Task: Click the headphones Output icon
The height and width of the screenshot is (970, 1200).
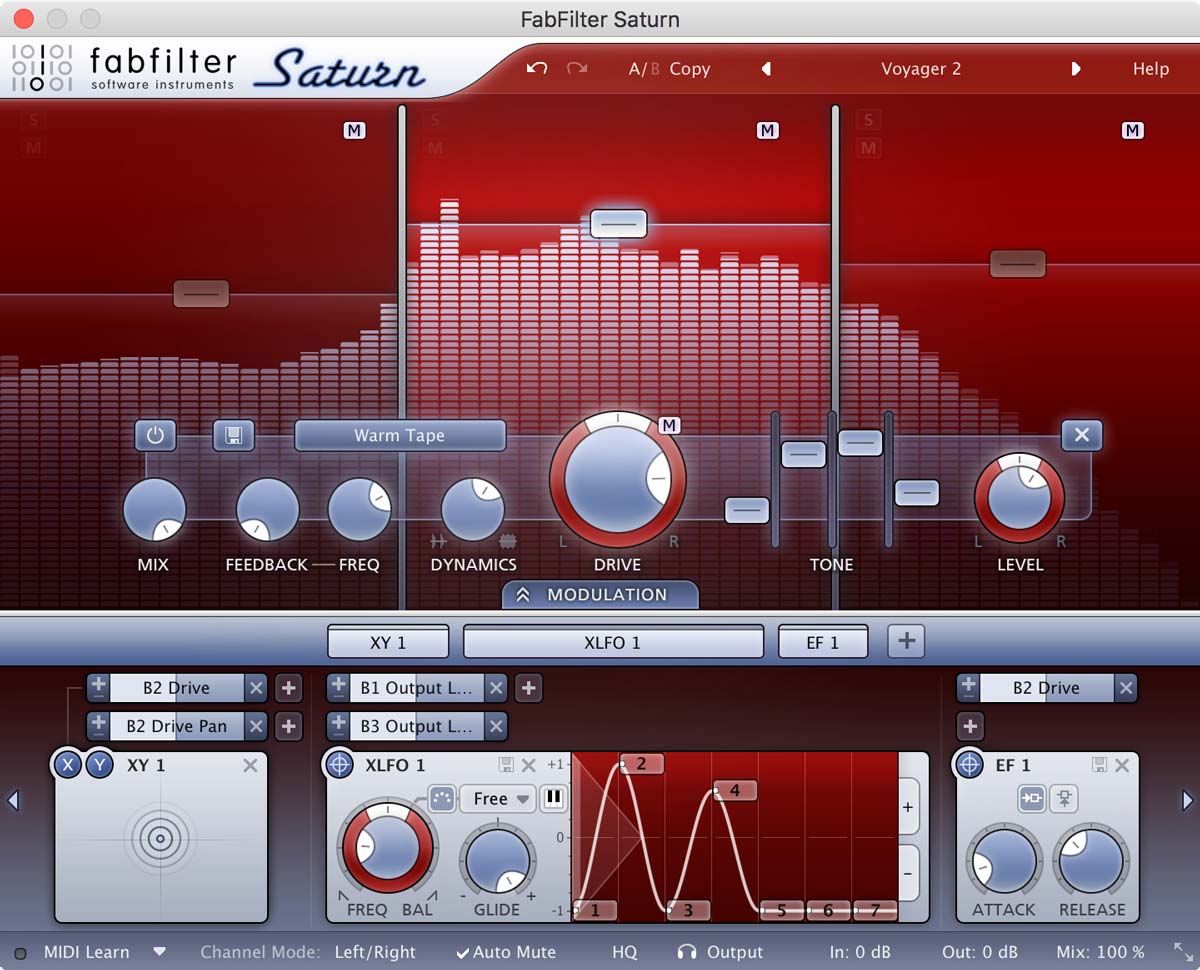Action: click(x=687, y=952)
